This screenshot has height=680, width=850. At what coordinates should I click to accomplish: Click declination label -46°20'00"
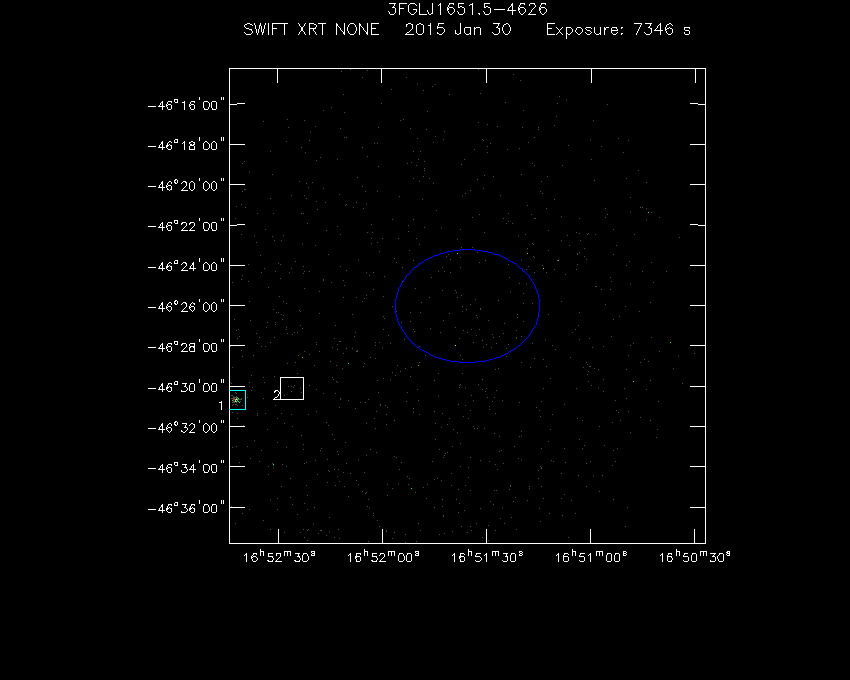[186, 186]
